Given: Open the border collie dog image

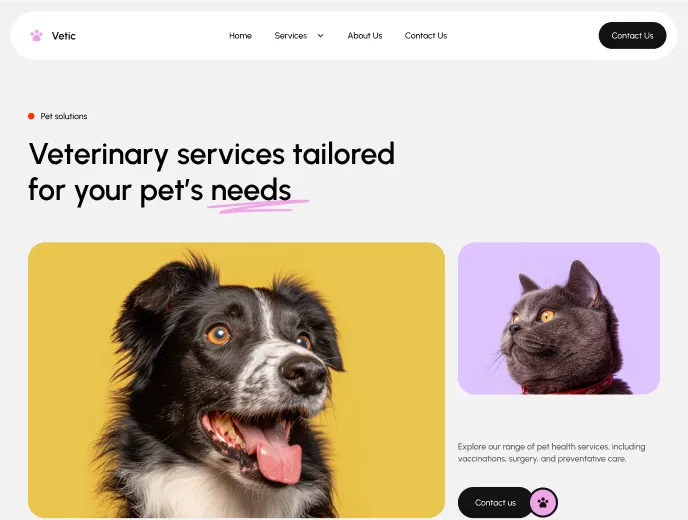Looking at the screenshot, I should coord(236,380).
